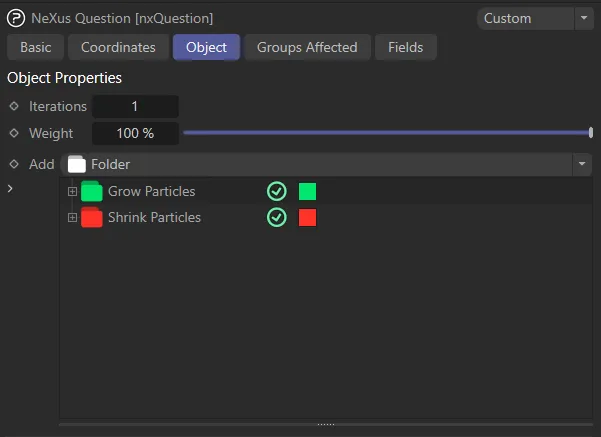Click the red Shrink Particles folder icon

point(92,217)
